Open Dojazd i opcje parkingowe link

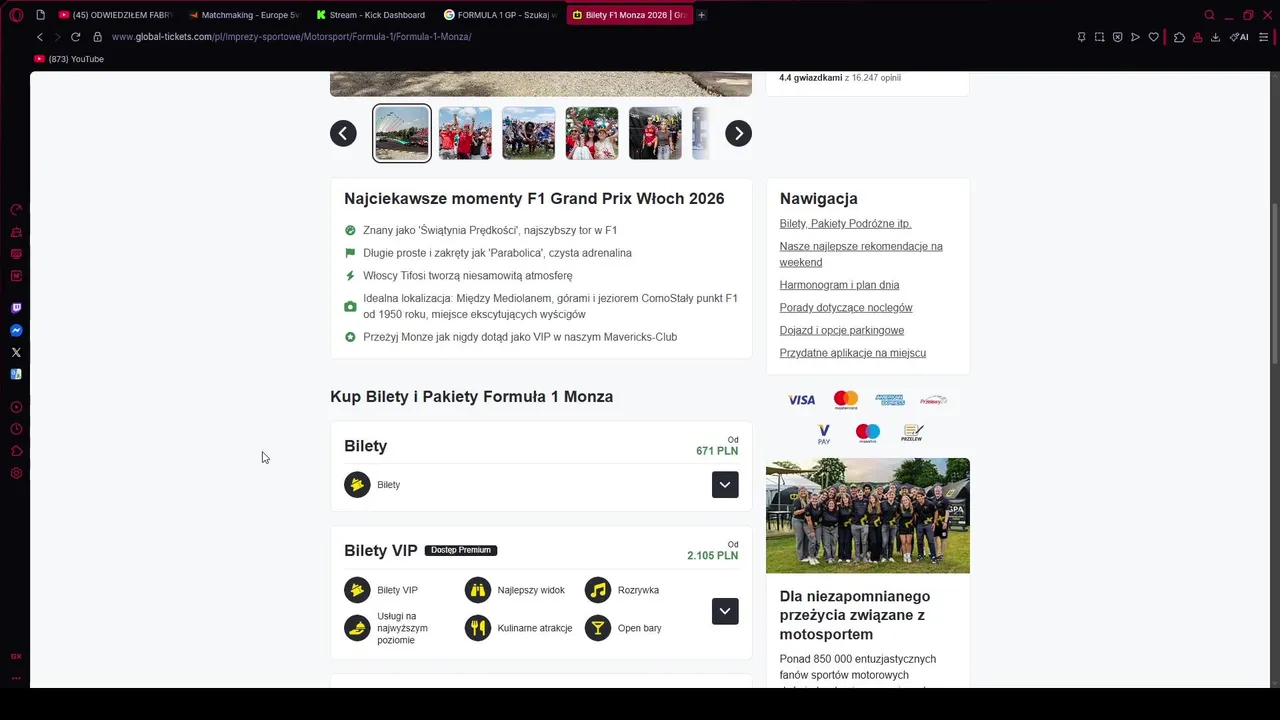tap(842, 330)
